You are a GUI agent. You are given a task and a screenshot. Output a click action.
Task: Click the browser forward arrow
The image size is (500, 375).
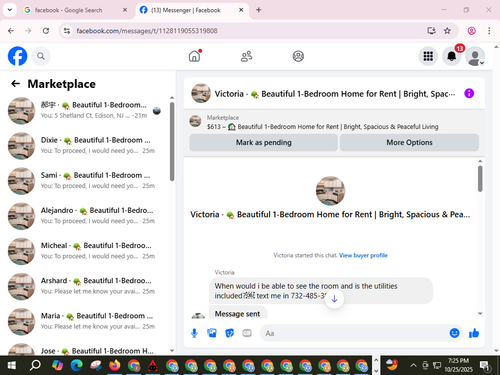coord(28,31)
